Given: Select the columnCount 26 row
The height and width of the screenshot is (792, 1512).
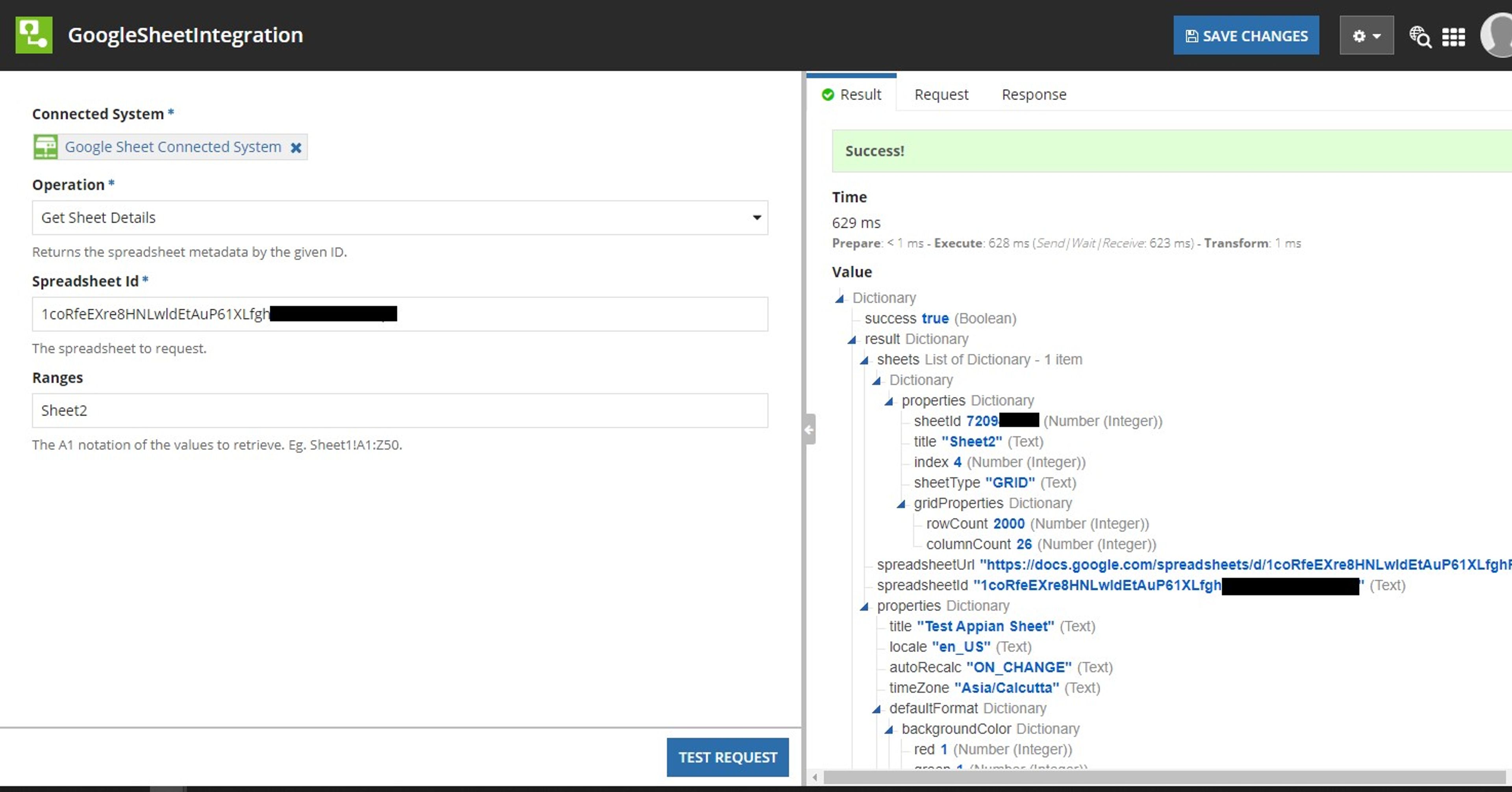Looking at the screenshot, I should pos(1041,544).
